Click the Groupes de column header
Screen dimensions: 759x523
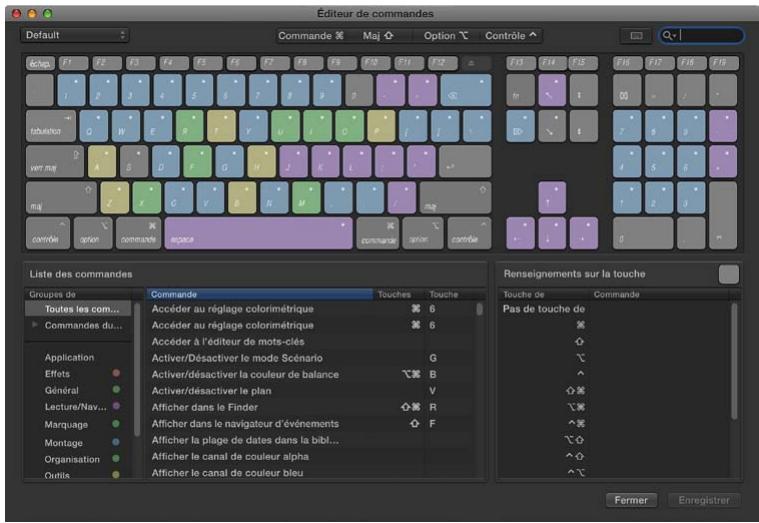click(x=78, y=294)
